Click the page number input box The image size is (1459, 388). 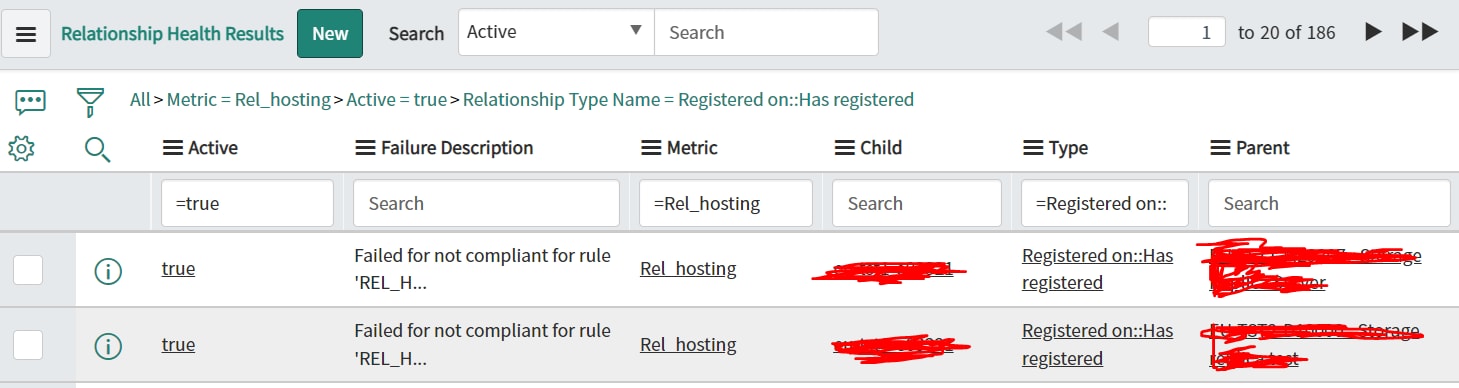coord(1187,32)
